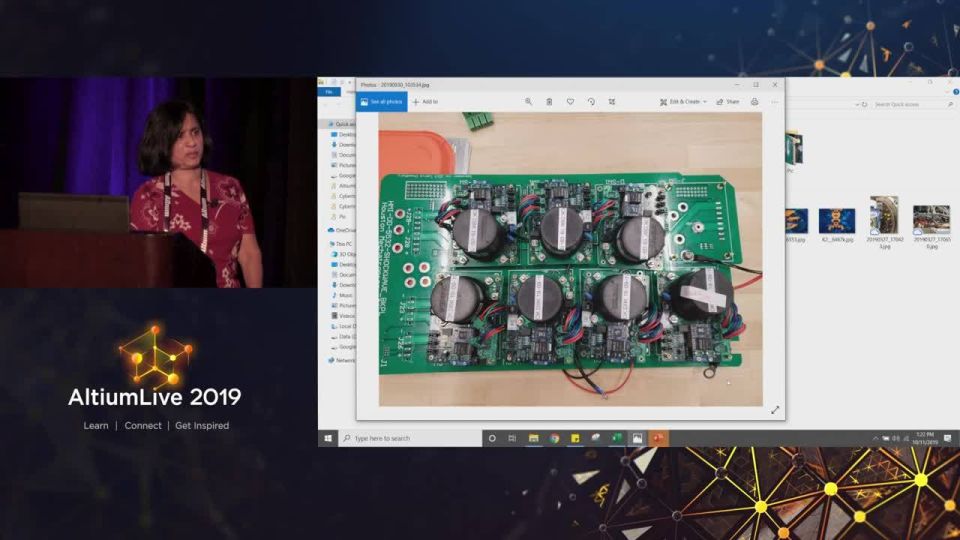Image resolution: width=960 pixels, height=540 pixels.
Task: Open File tab in File Explorer window
Action: click(329, 92)
